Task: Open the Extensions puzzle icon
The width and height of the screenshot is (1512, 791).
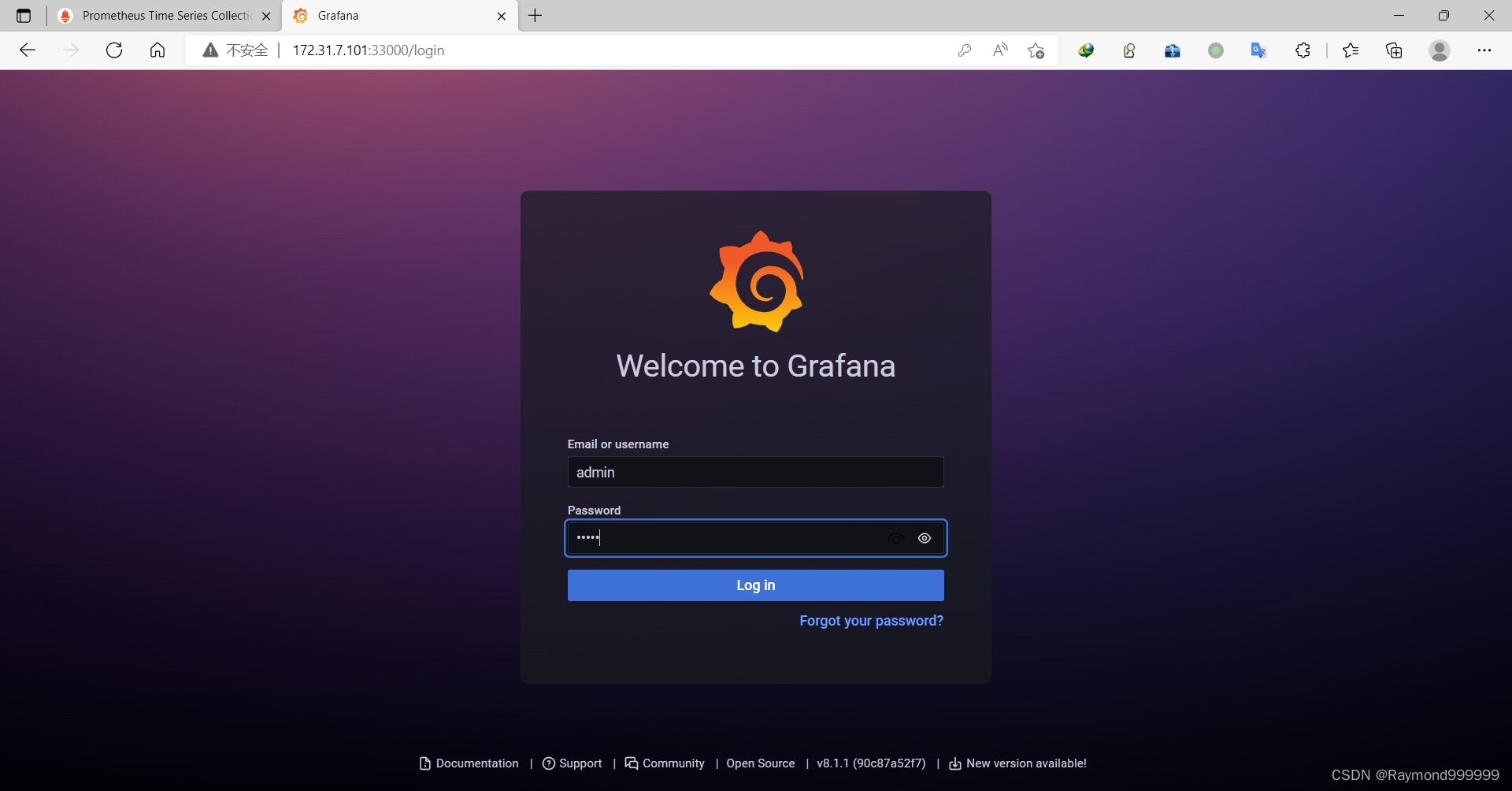Action: coord(1303,50)
